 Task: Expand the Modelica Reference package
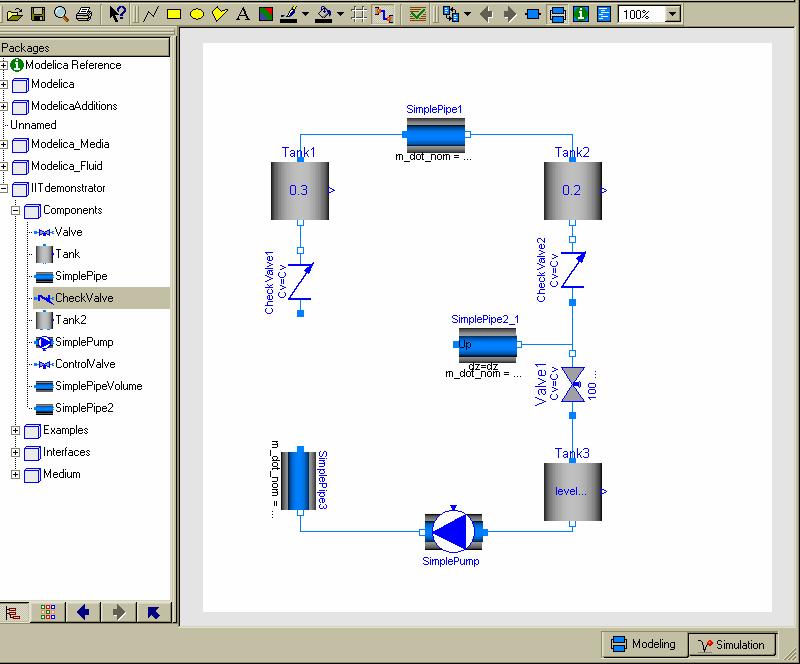[x=4, y=65]
